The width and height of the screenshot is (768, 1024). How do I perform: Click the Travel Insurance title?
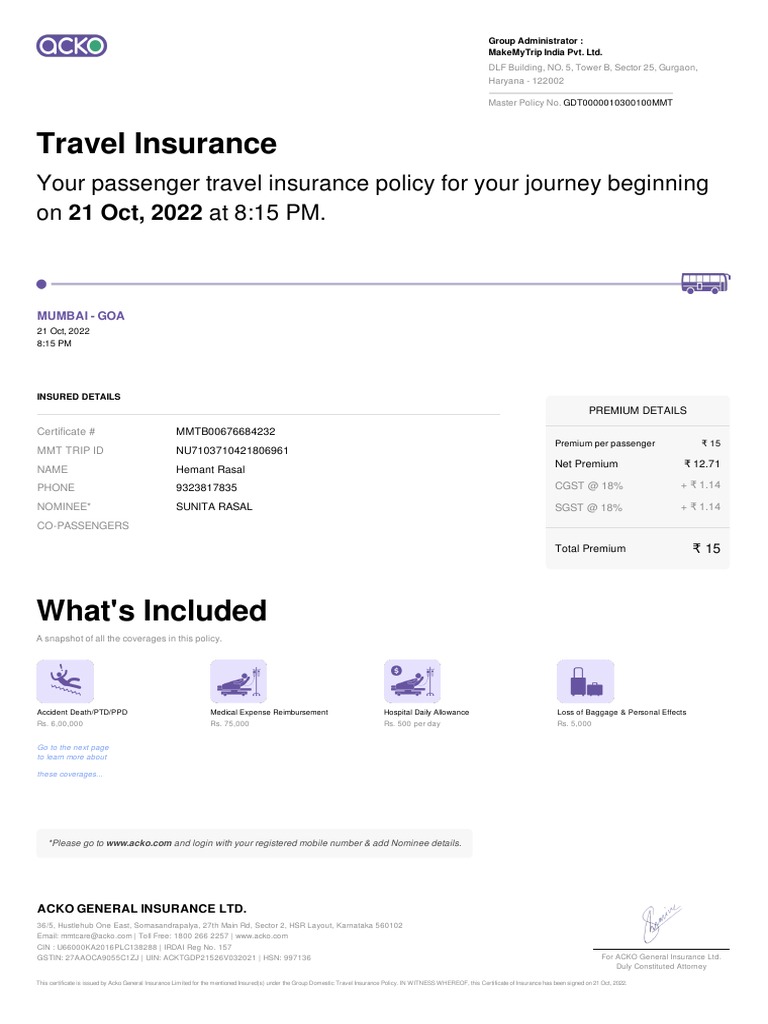157,144
